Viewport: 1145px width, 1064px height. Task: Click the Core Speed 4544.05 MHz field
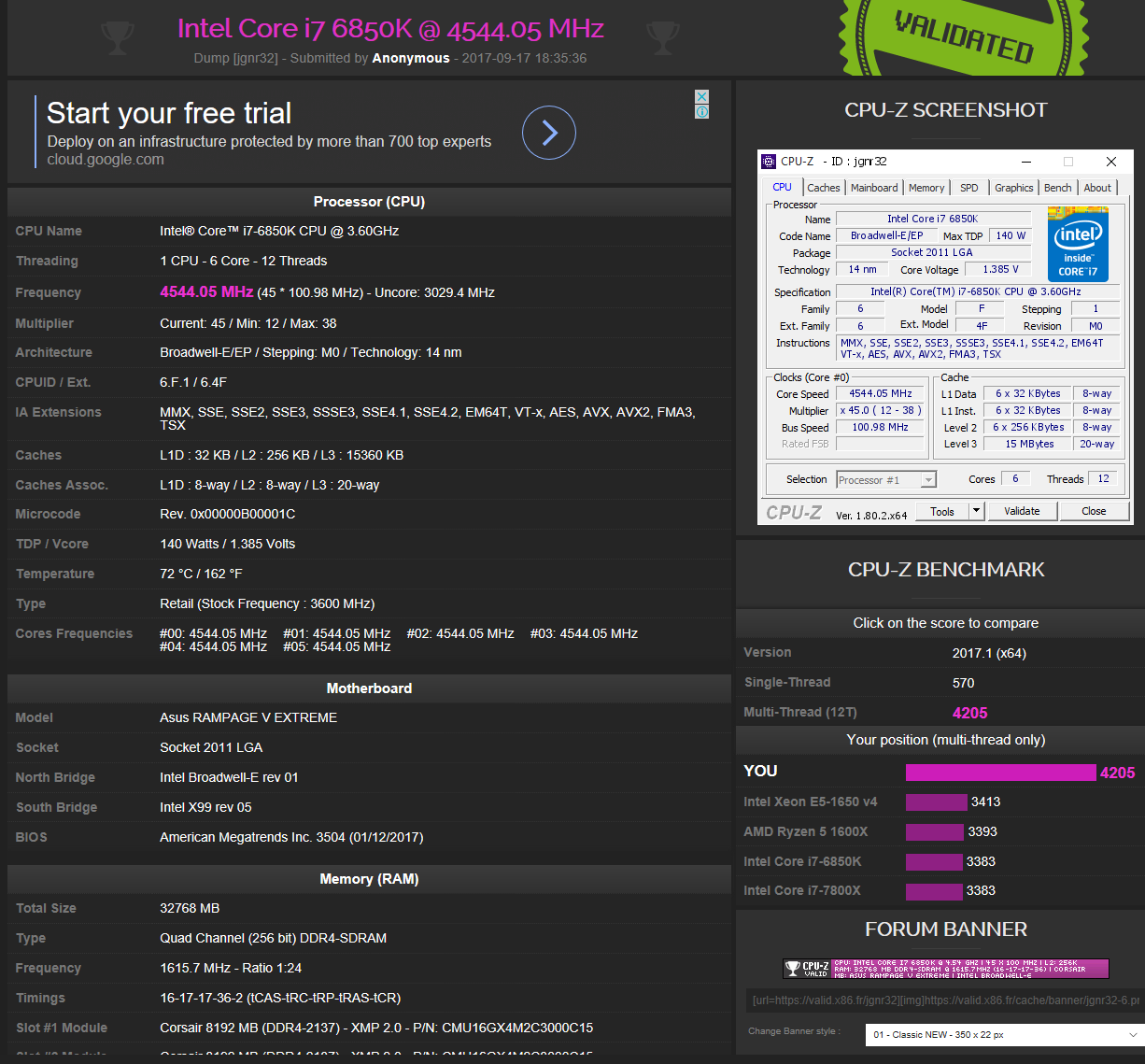[881, 394]
